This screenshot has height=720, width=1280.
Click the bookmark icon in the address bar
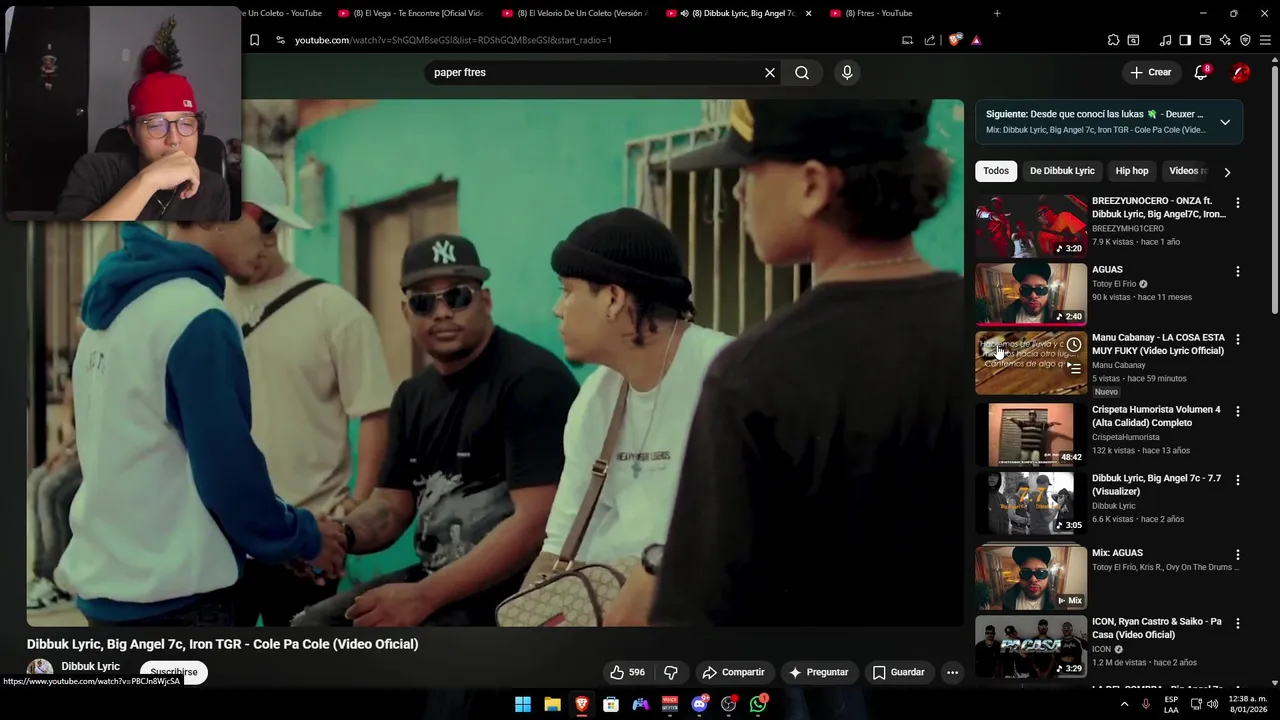254,40
